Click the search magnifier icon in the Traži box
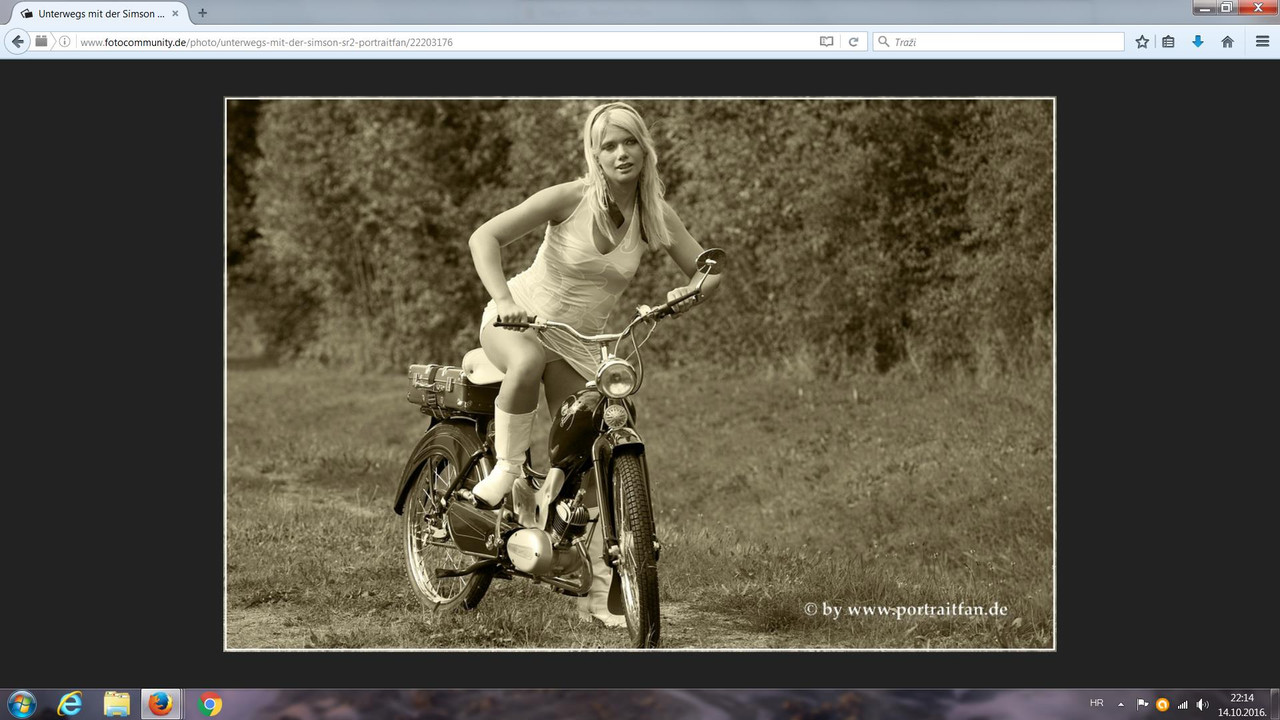Image resolution: width=1280 pixels, height=720 pixels. [883, 42]
